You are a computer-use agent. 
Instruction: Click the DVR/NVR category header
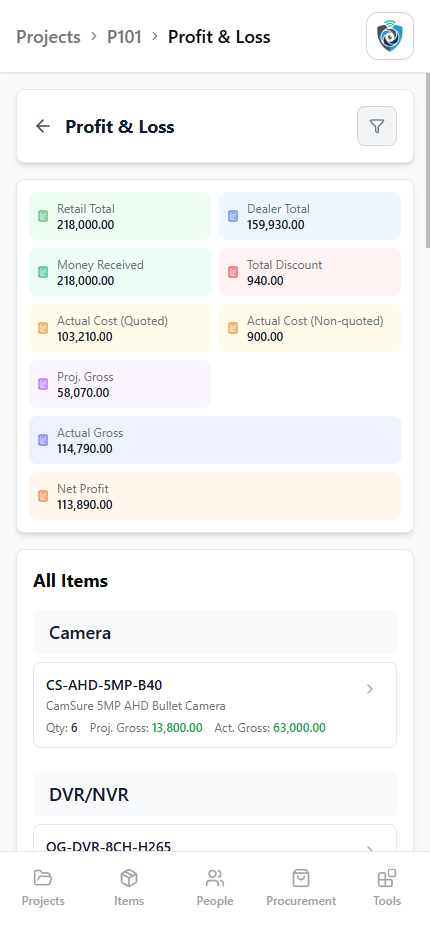click(x=215, y=794)
